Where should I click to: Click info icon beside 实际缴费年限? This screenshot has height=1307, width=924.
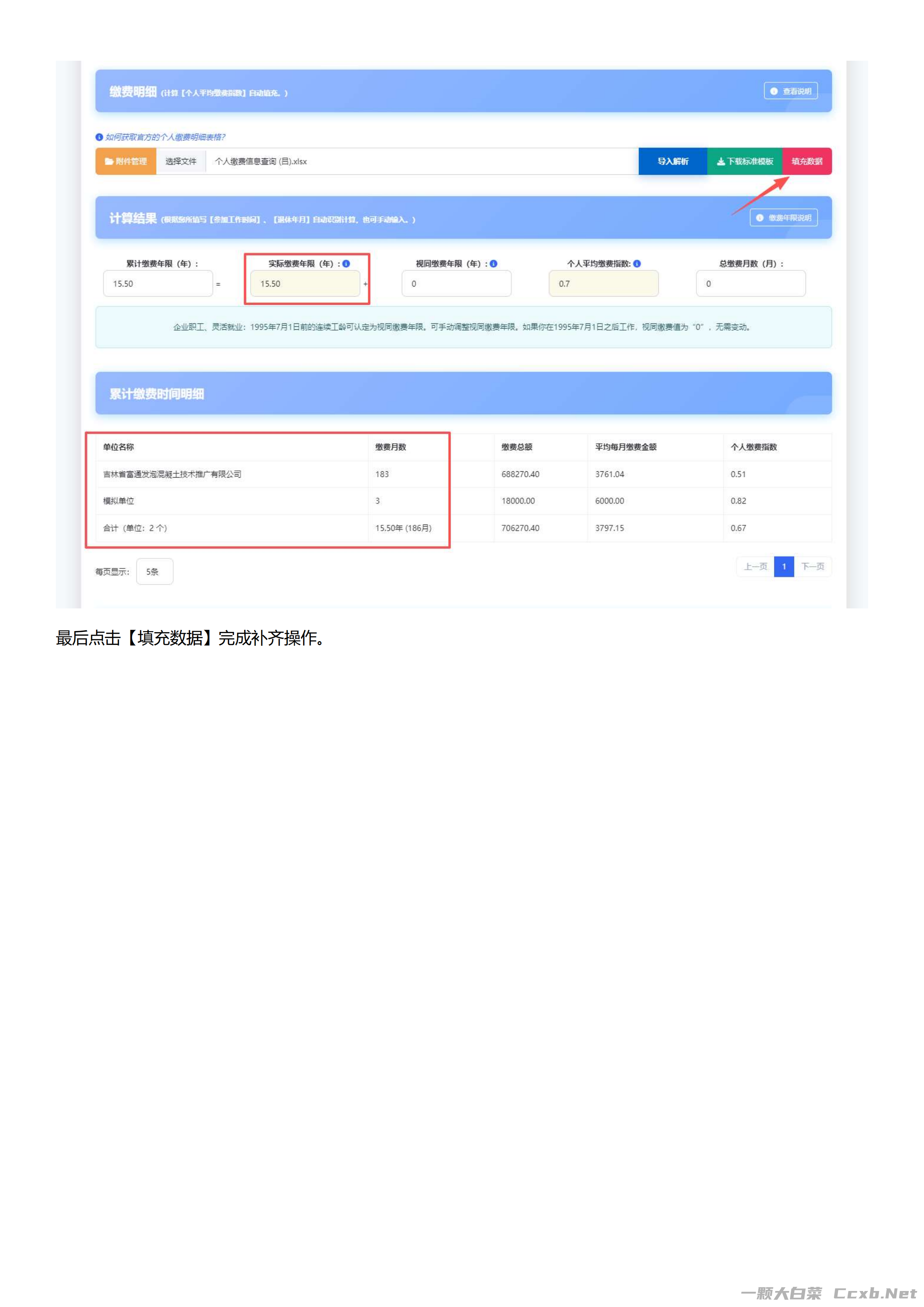coord(346,263)
